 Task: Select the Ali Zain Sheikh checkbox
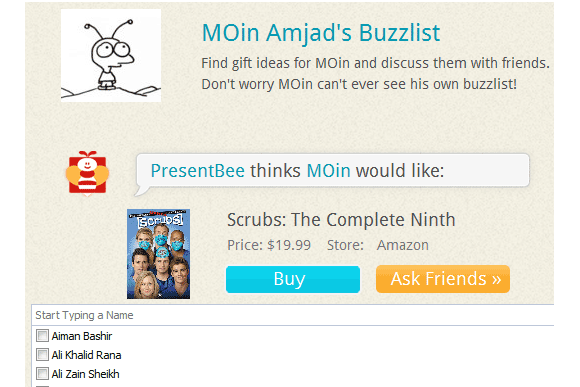click(x=42, y=373)
